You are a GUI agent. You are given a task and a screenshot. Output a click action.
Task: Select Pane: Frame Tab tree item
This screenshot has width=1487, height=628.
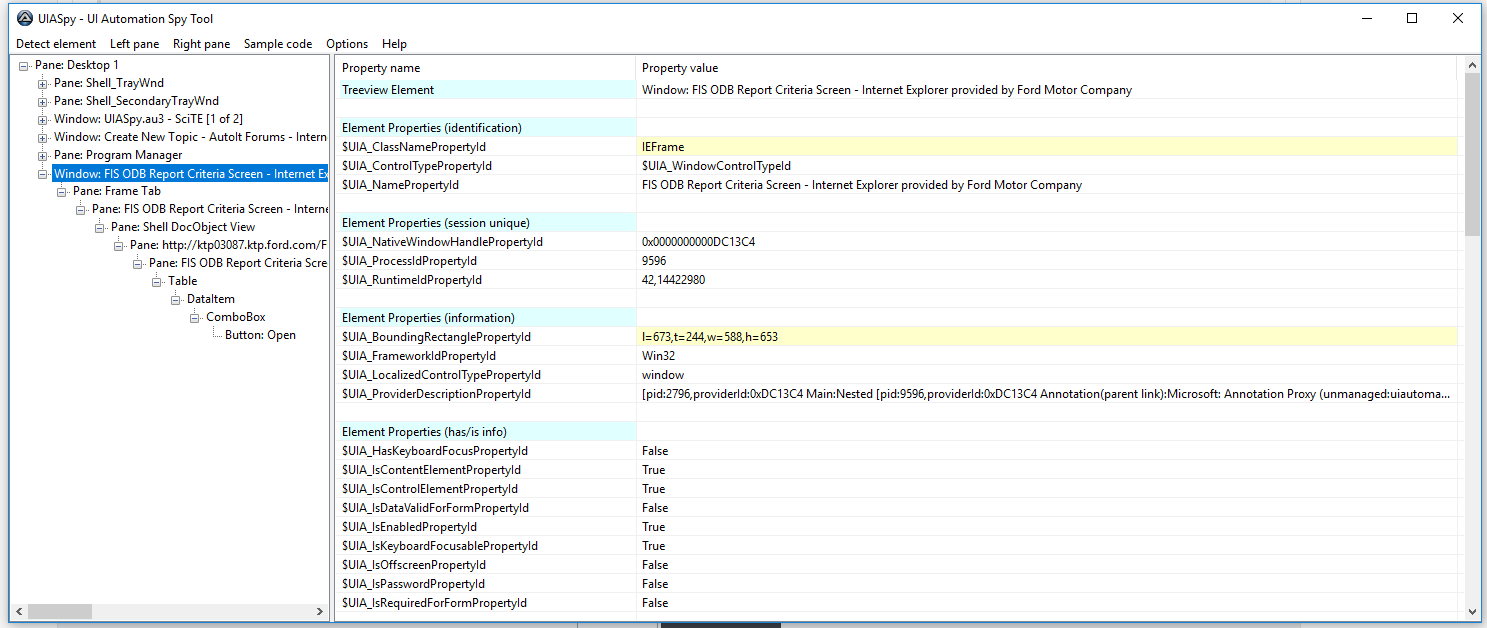pos(117,191)
